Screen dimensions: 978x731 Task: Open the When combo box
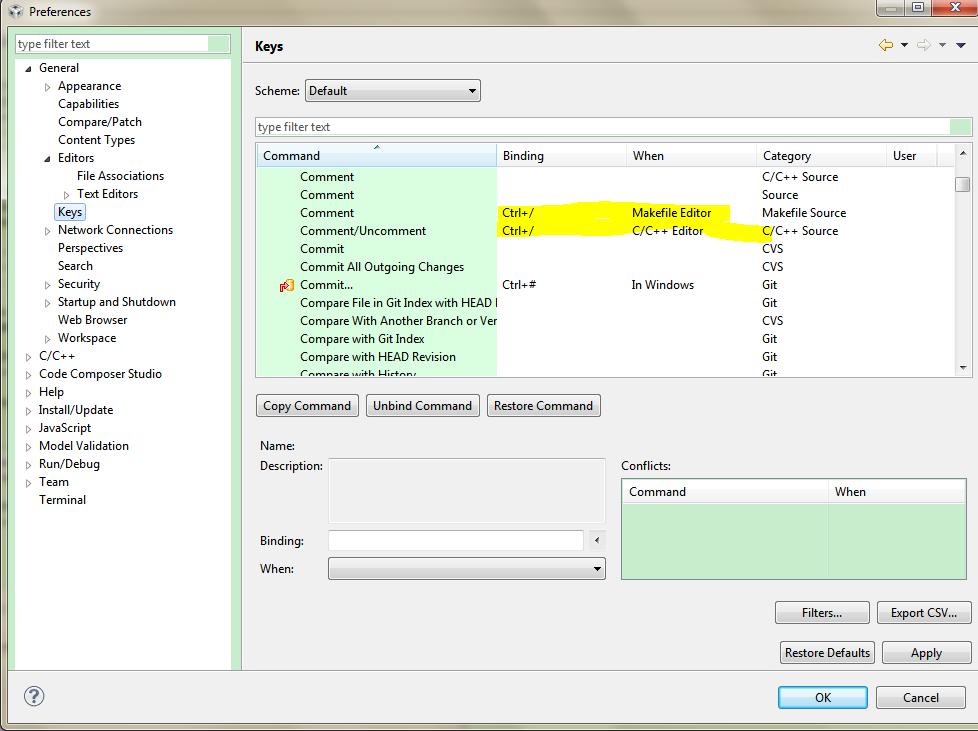pyautogui.click(x=467, y=568)
